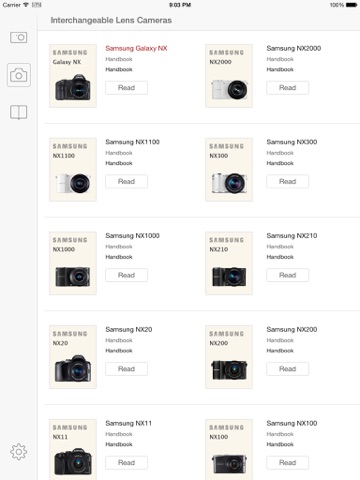360x480 pixels.
Task: Select the Samsung NX210 cover thumbnail
Action: coord(229,263)
